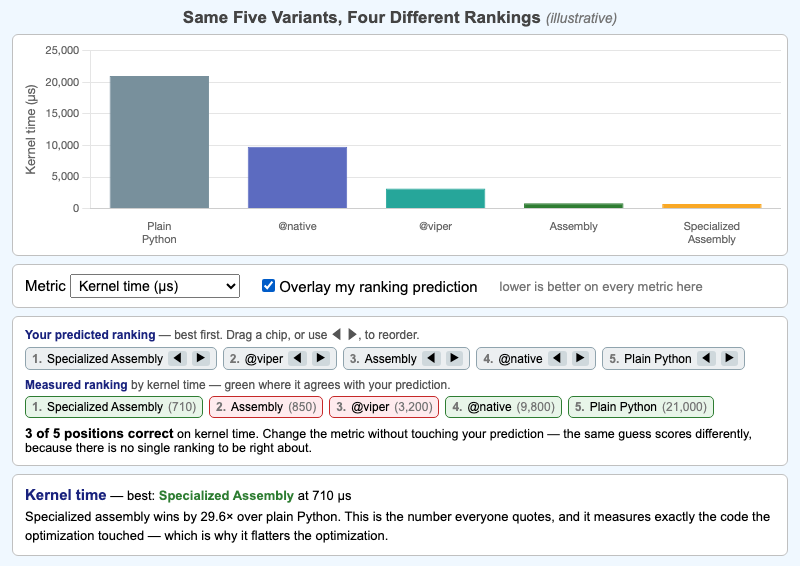Click the Measured ranking heading

point(76,384)
